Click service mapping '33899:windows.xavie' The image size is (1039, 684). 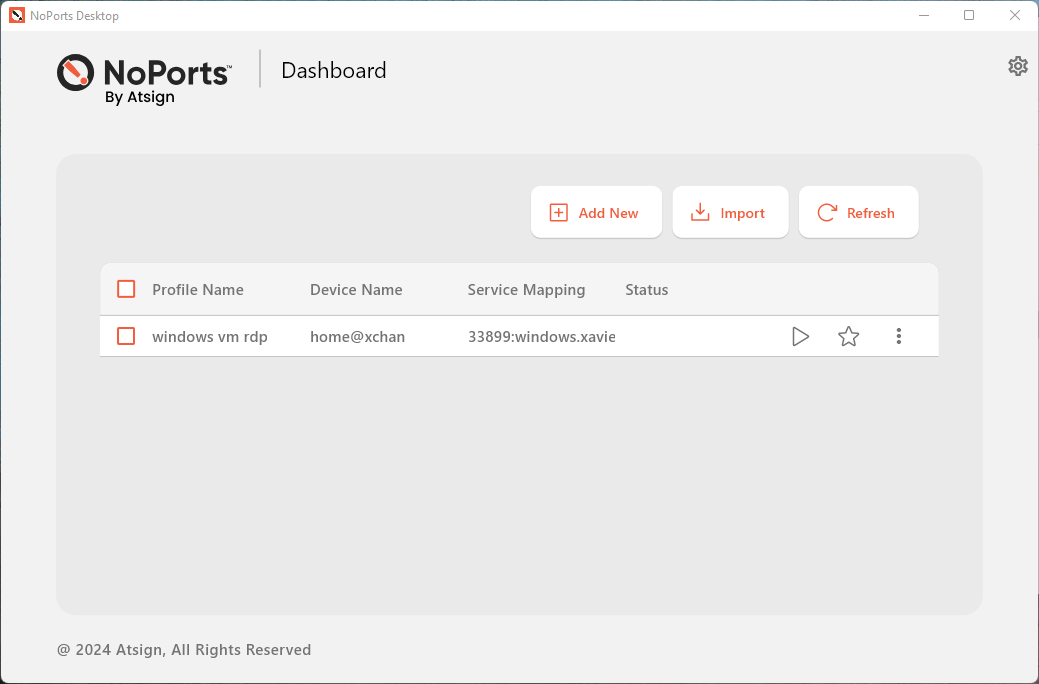pos(541,337)
